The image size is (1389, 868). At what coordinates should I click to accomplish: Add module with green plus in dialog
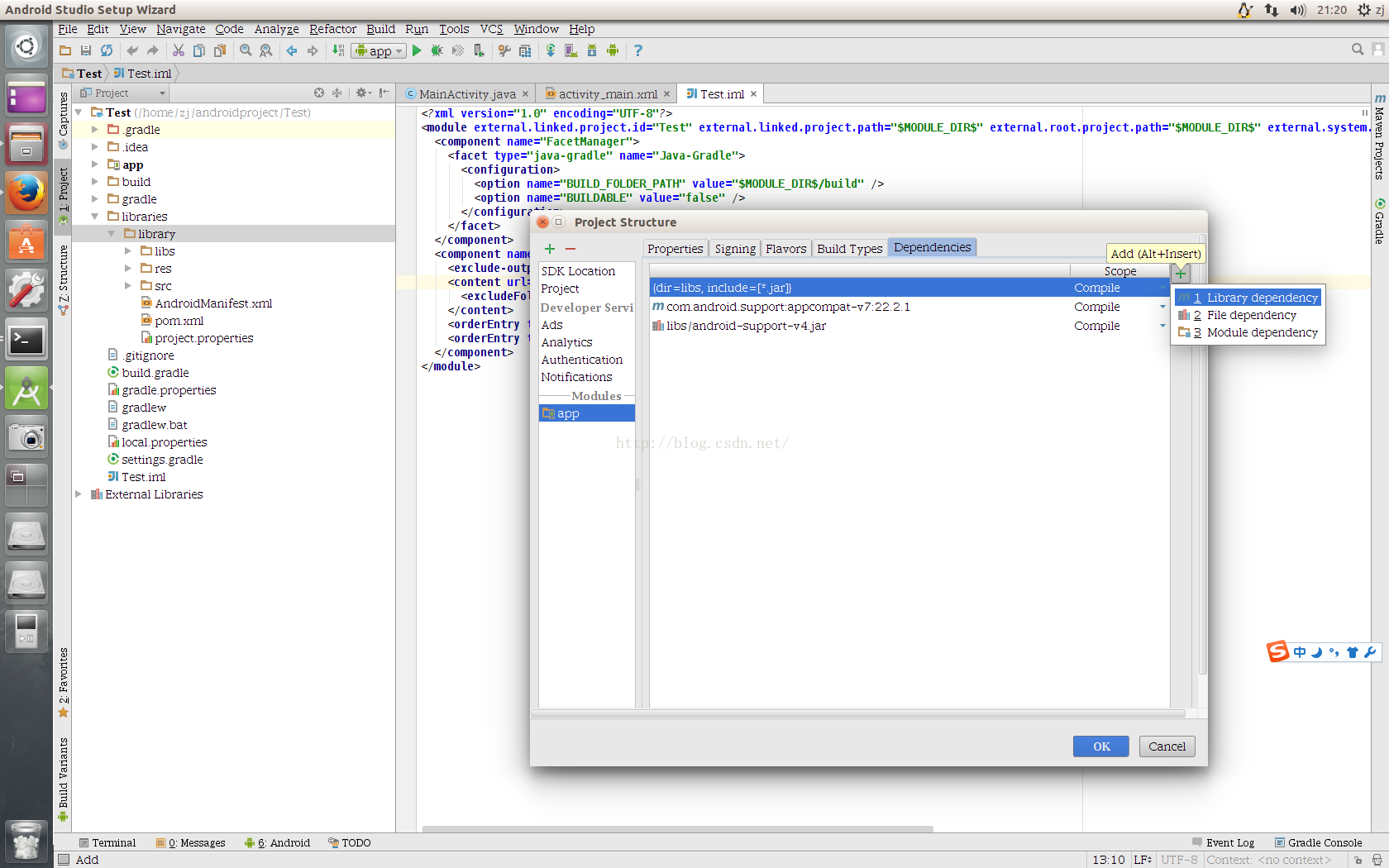coord(550,249)
